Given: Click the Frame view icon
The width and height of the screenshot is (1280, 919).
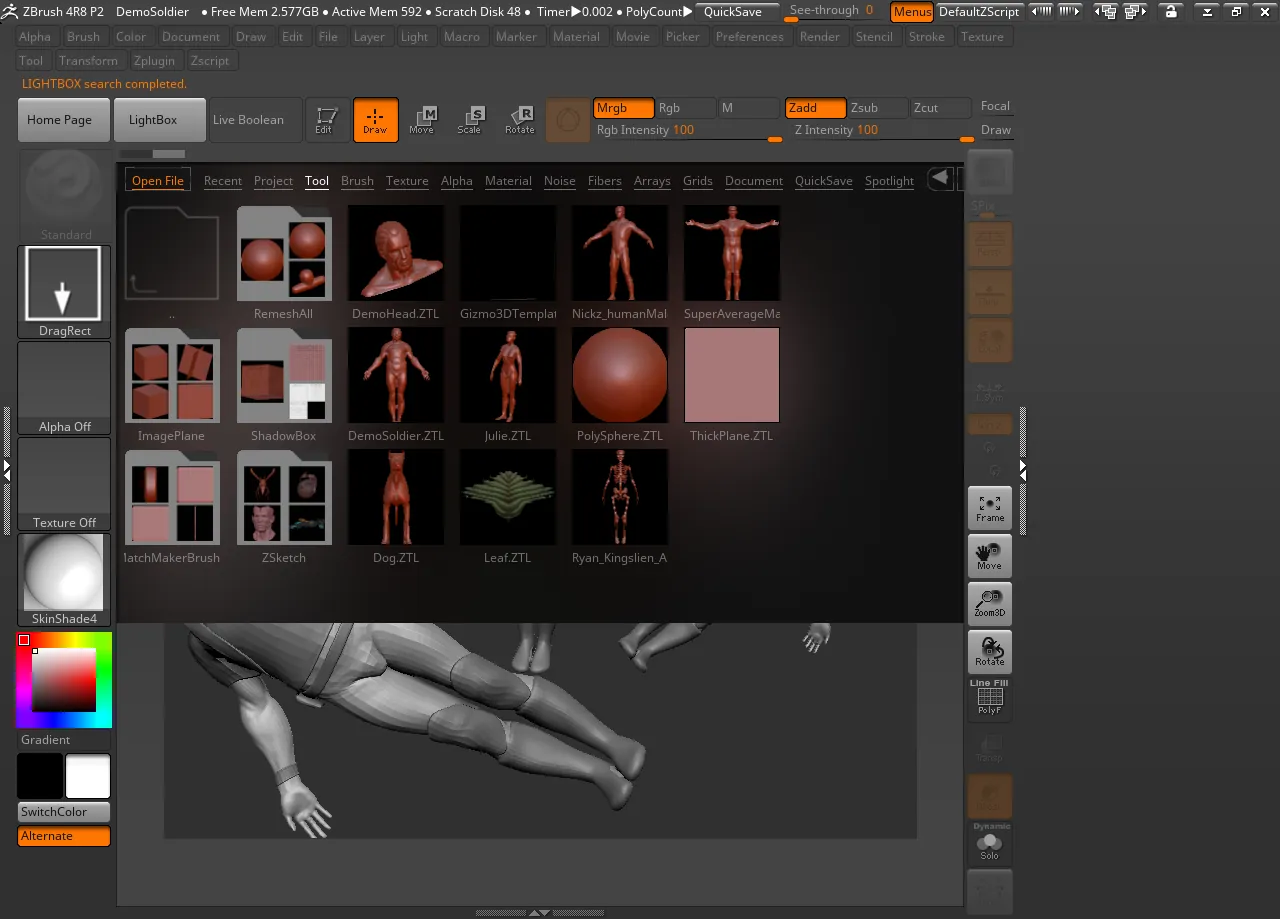Looking at the screenshot, I should pyautogui.click(x=990, y=508).
